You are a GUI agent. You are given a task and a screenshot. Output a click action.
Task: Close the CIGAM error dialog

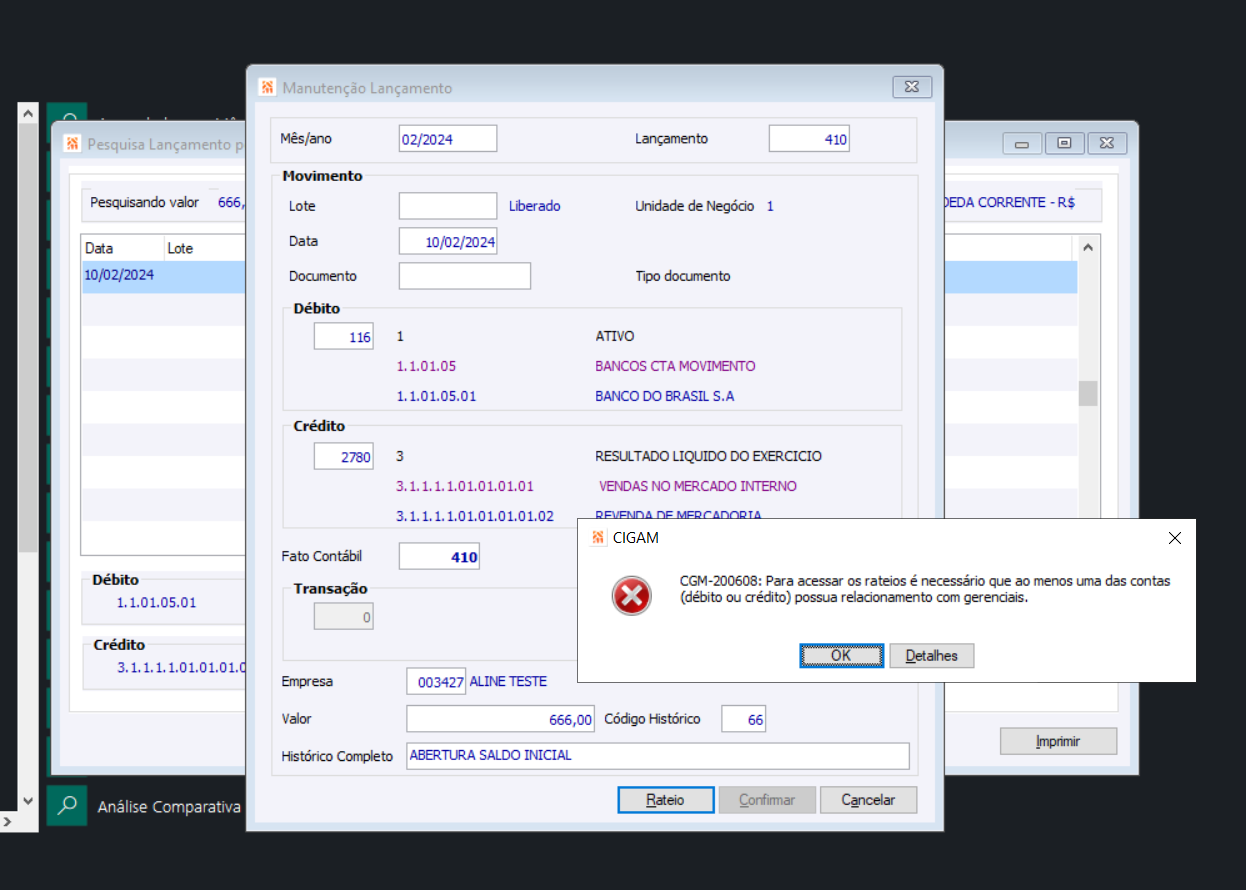[x=1175, y=538]
